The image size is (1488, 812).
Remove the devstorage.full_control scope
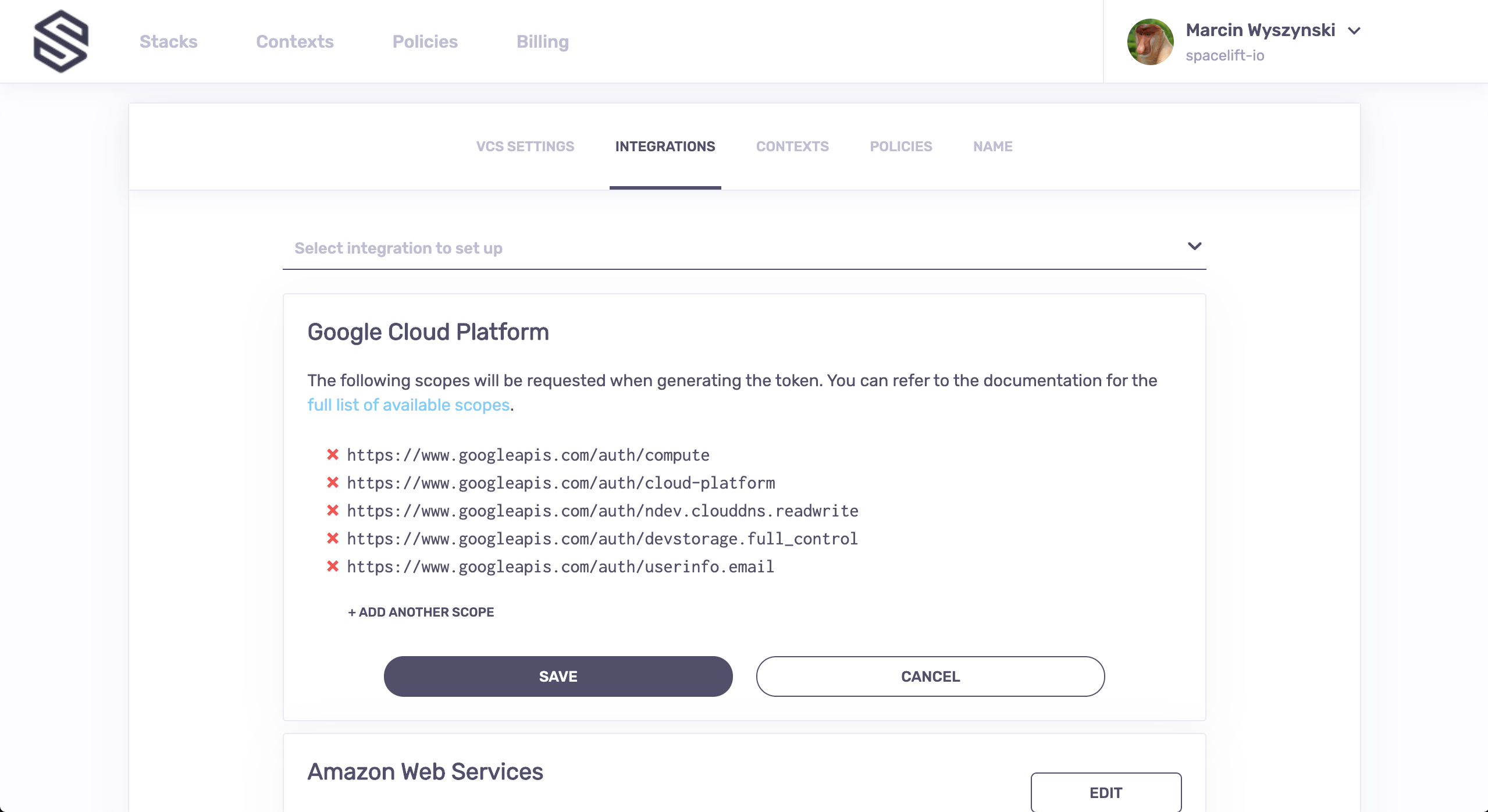click(333, 538)
